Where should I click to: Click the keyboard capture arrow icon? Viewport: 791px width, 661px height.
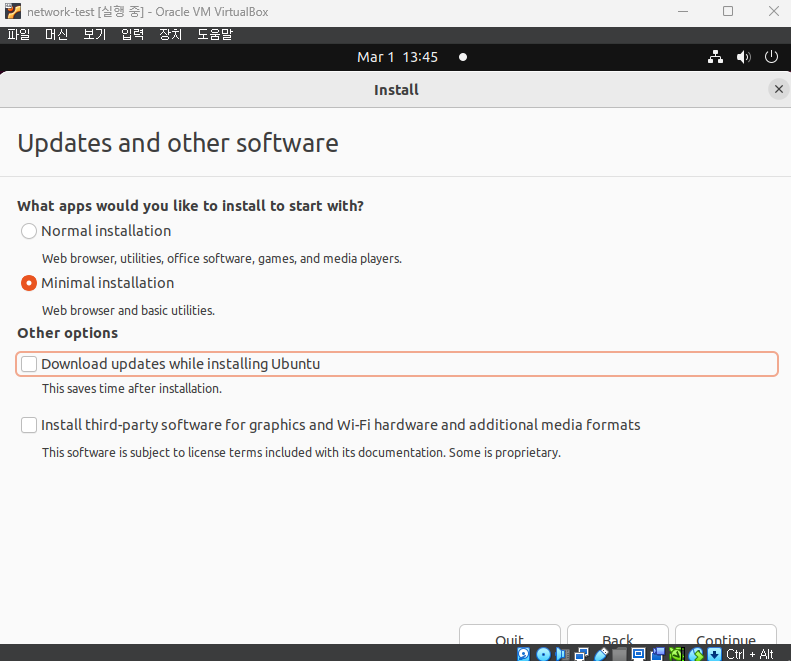[714, 654]
